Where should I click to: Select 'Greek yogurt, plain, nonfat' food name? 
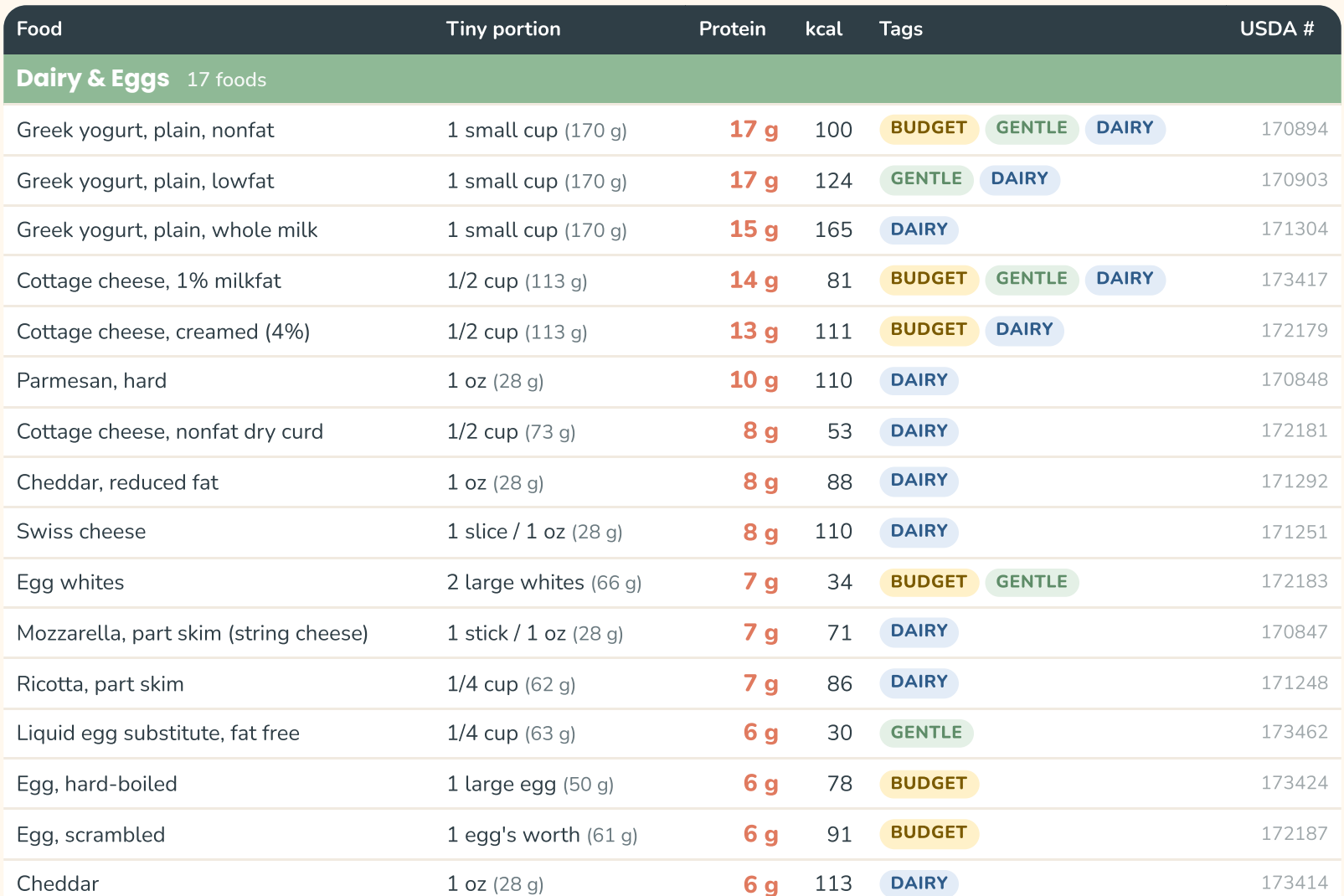point(146,130)
